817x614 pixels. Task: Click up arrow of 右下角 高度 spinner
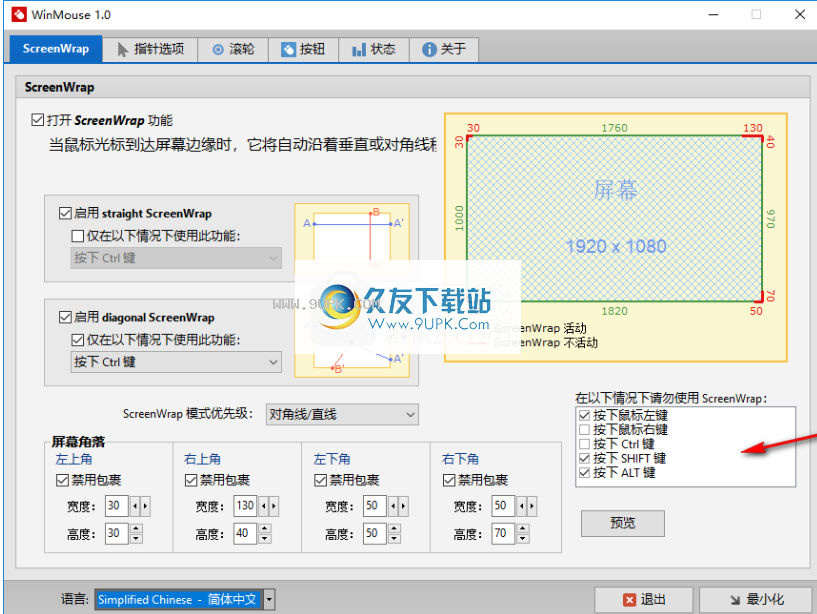[523, 529]
